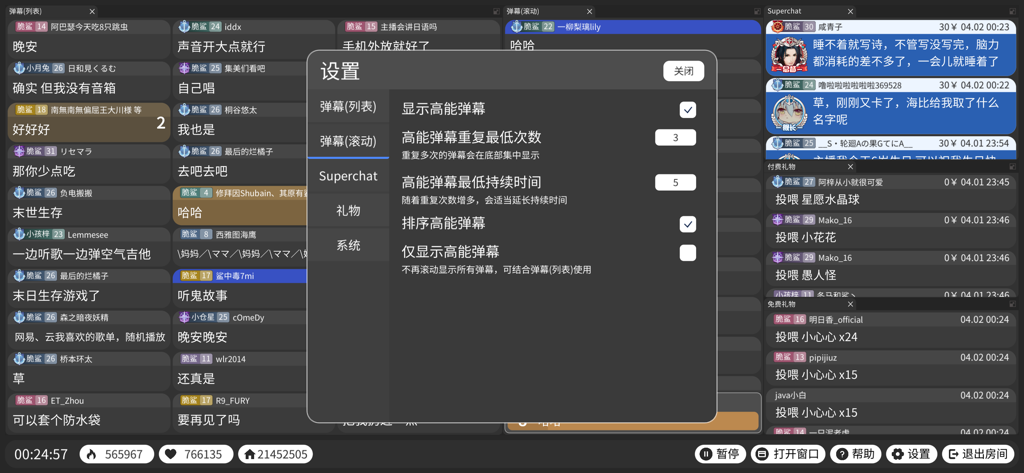Open the 系统 settings tab
This screenshot has height=473, width=1024.
click(x=348, y=246)
